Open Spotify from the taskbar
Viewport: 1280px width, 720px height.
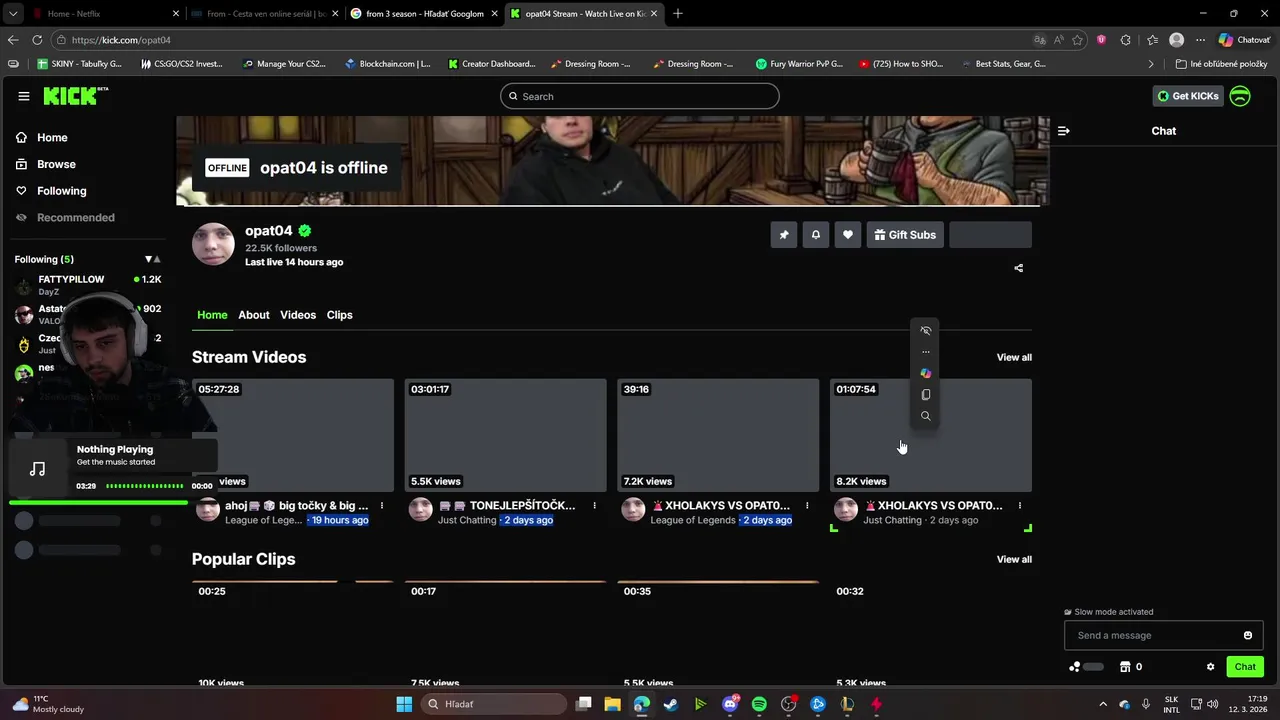(759, 704)
